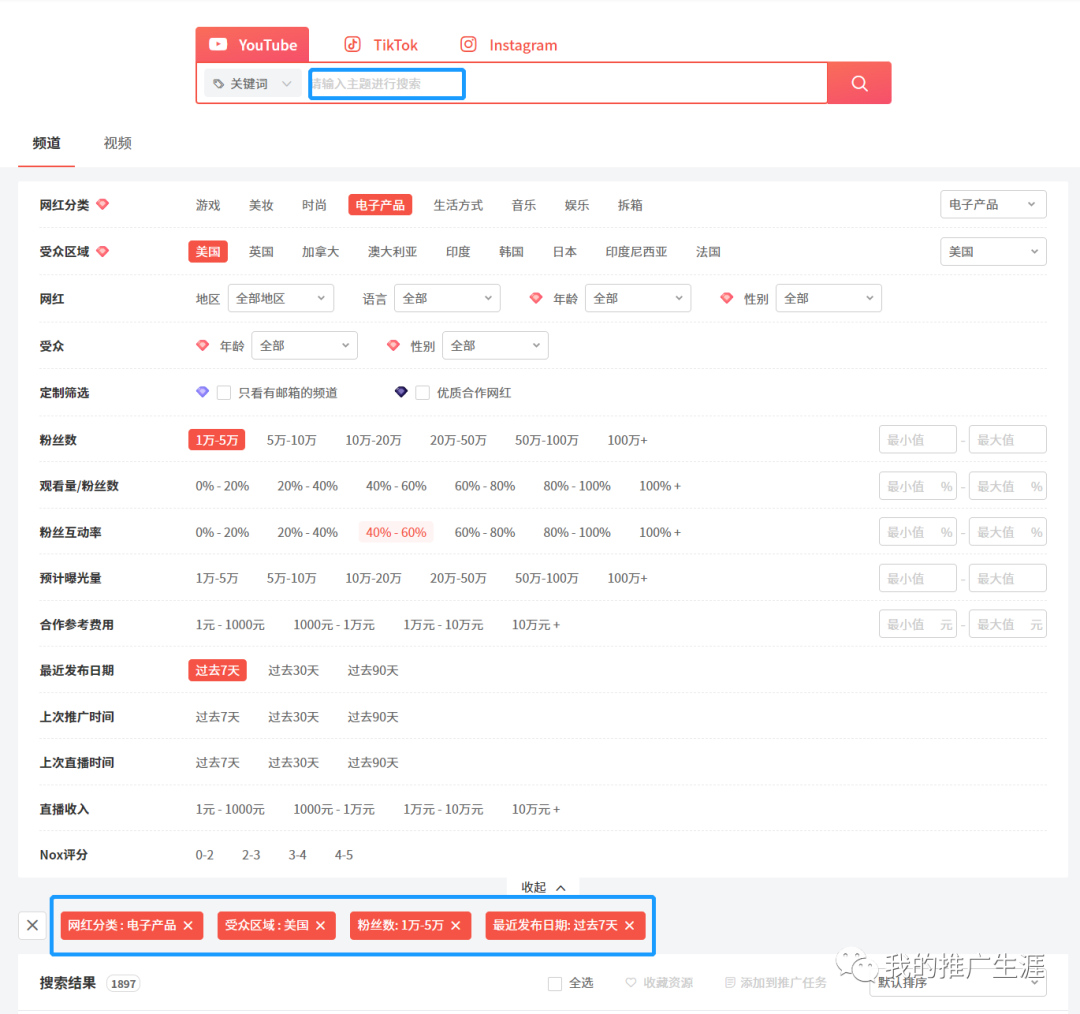Image resolution: width=1080 pixels, height=1014 pixels.
Task: Check the 全选 checkbox
Action: (x=554, y=984)
